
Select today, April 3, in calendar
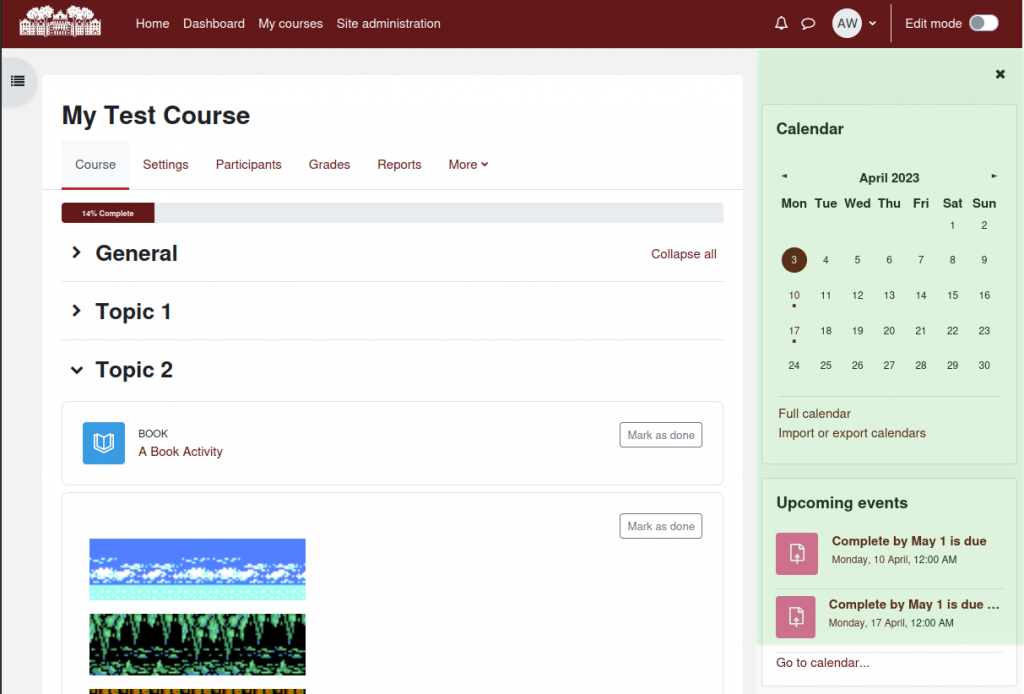(794, 260)
